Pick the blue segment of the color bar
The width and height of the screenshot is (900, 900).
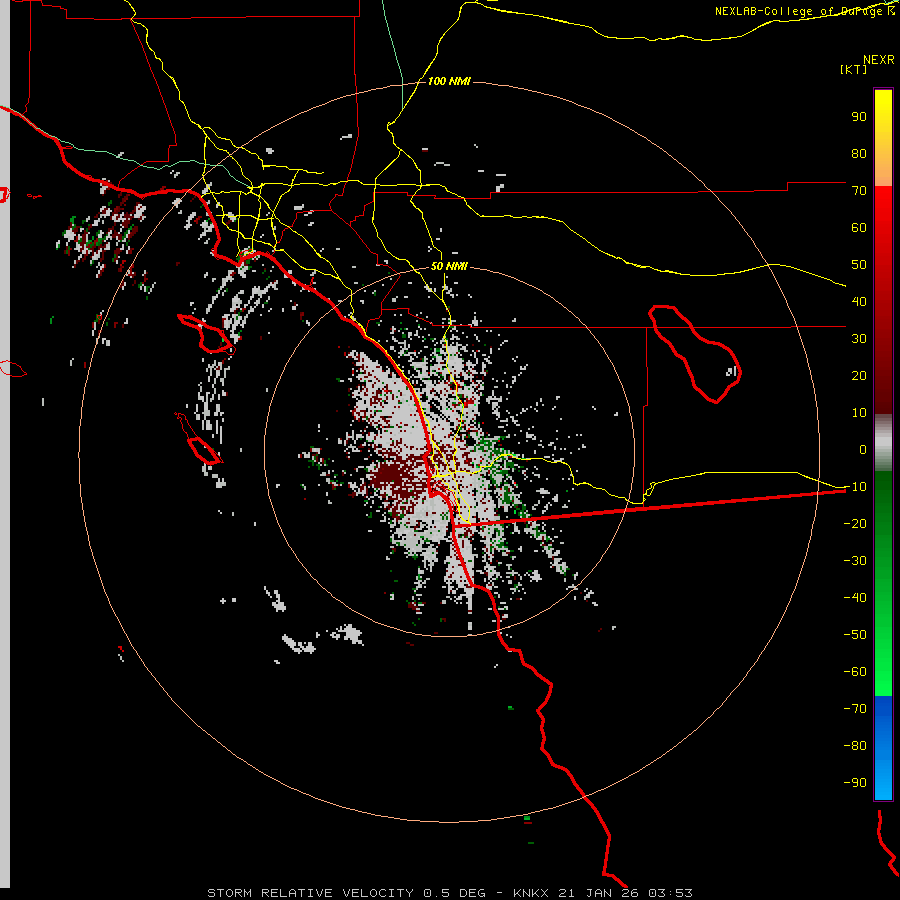[x=883, y=747]
